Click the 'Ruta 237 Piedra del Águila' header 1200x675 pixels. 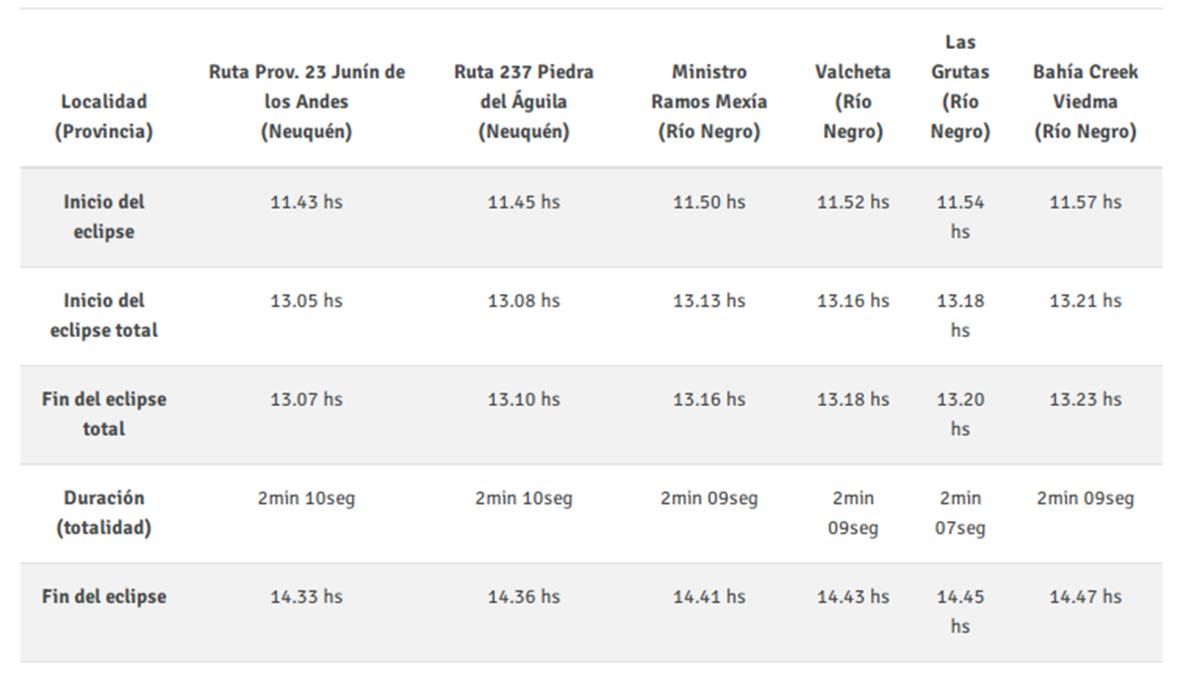523,101
